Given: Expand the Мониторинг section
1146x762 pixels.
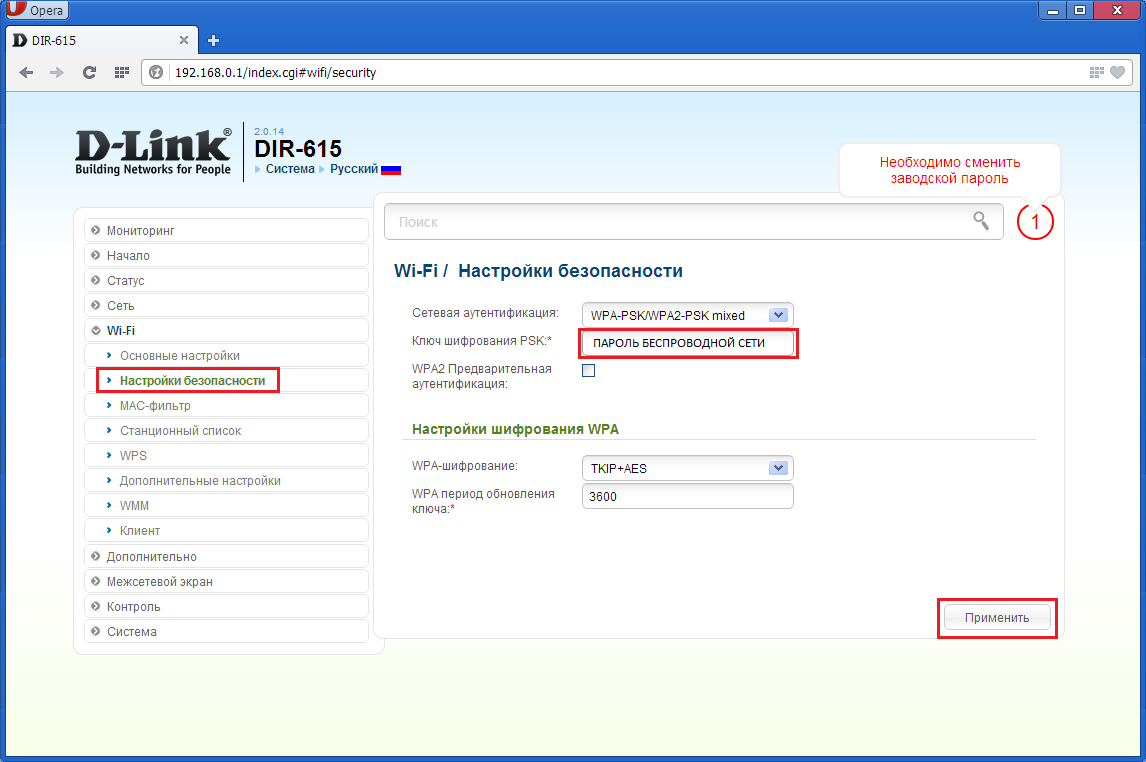Looking at the screenshot, I should click(x=227, y=230).
